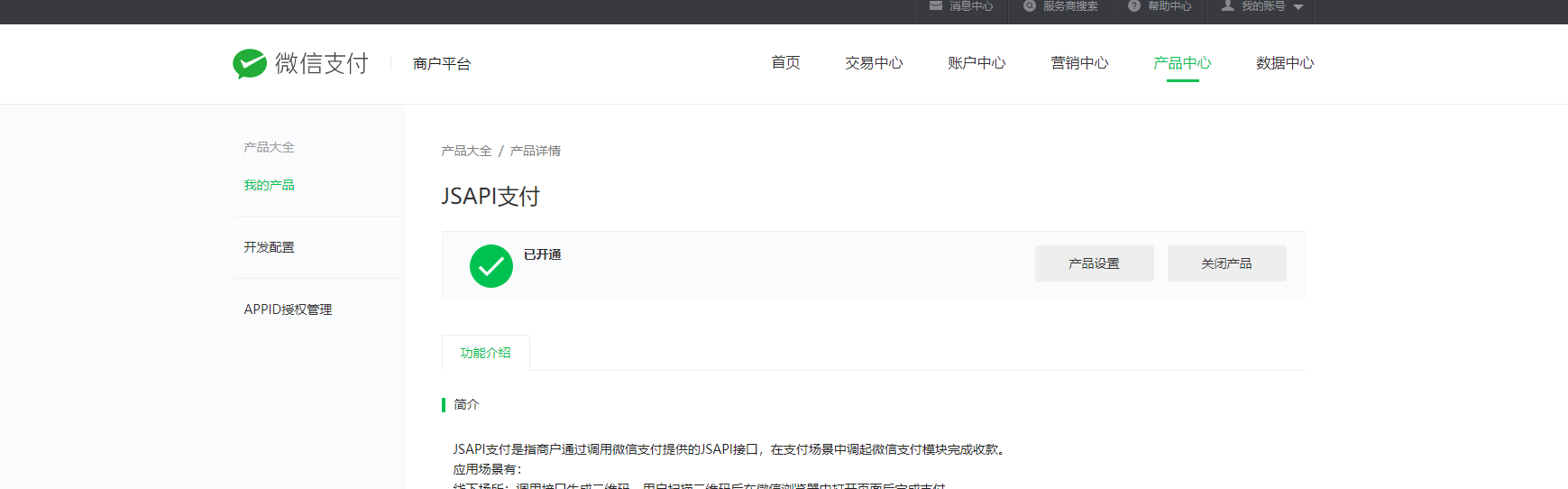Click the 商户平台 header label
Viewport: 1568px width, 489px height.
[x=442, y=64]
